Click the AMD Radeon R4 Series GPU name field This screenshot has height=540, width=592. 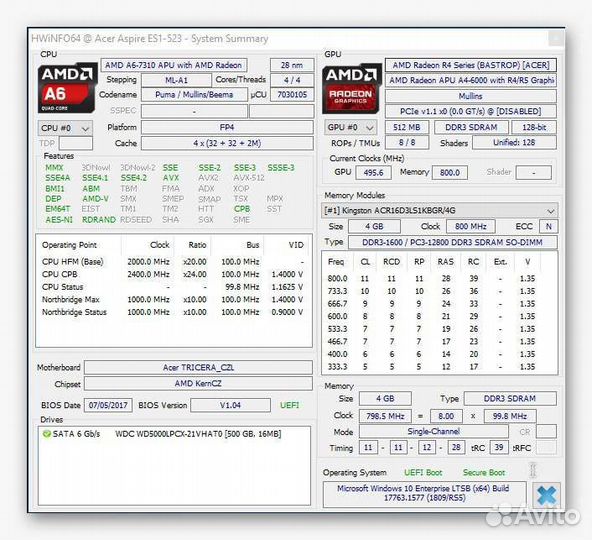[x=470, y=65]
